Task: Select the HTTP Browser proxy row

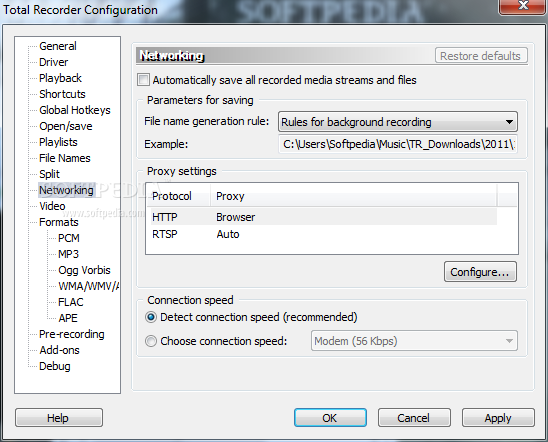Action: click(x=324, y=217)
